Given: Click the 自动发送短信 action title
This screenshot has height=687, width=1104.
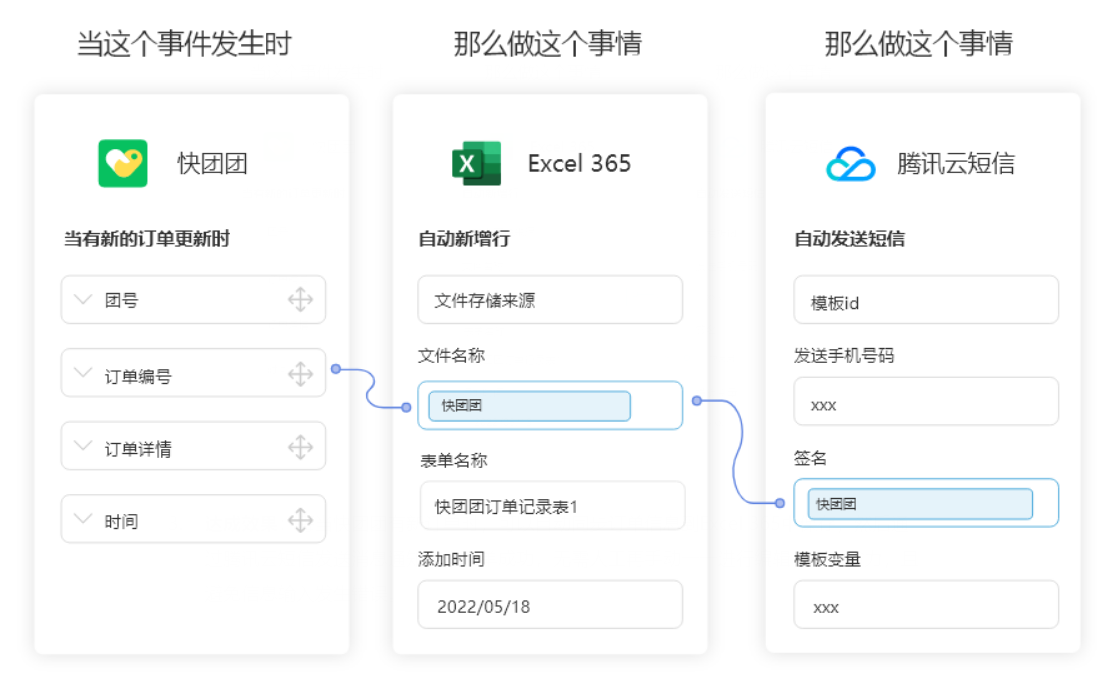Looking at the screenshot, I should [x=850, y=239].
